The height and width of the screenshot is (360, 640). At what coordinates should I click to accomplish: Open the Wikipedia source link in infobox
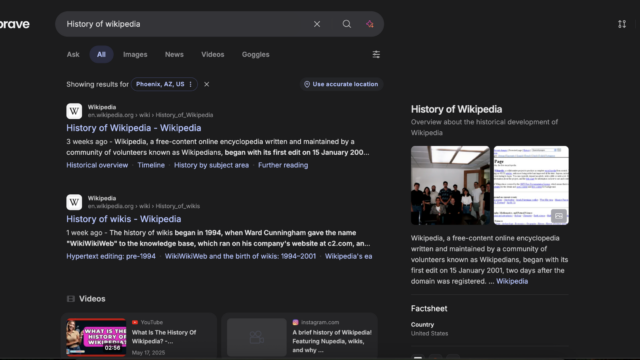[512, 281]
